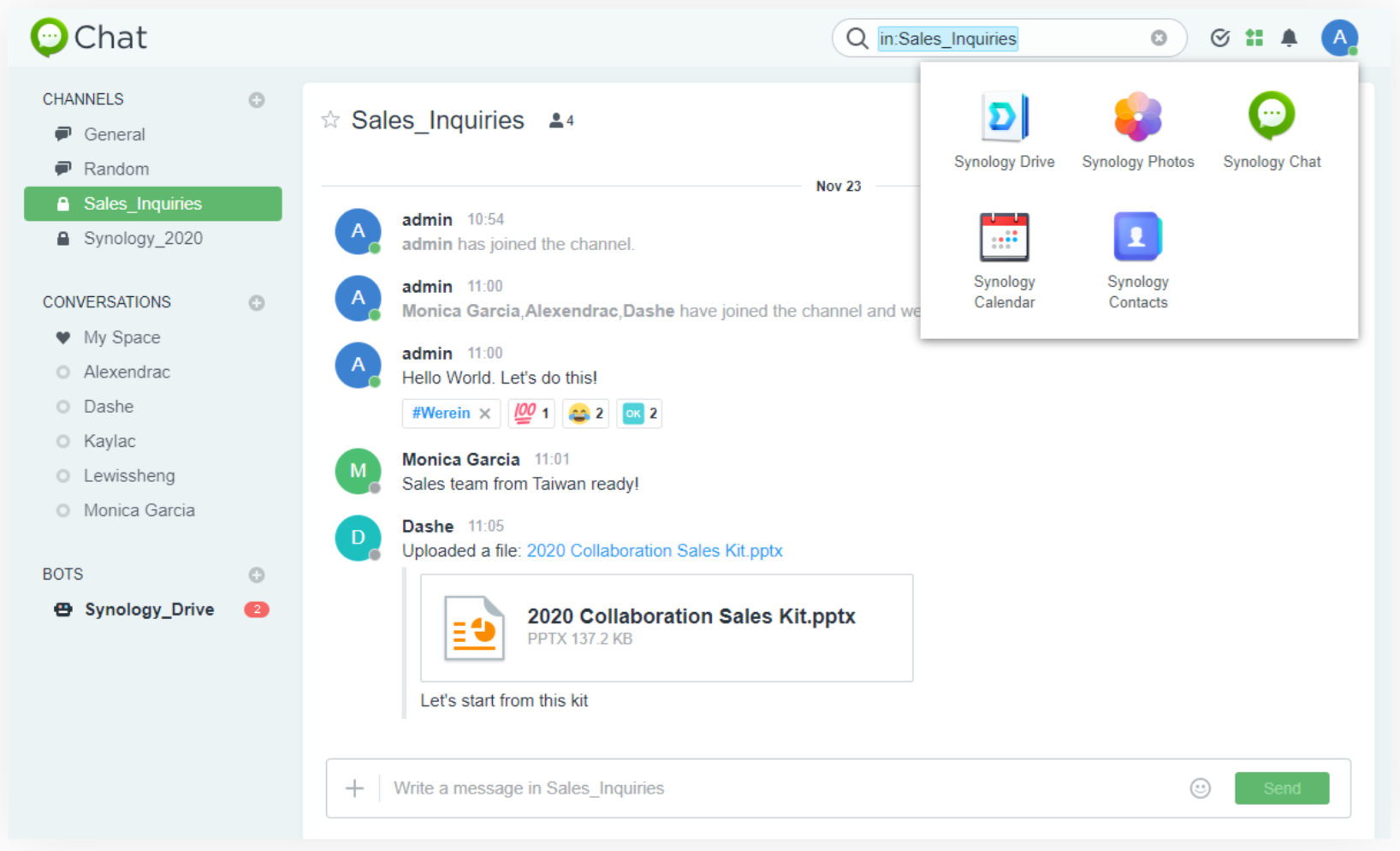Open the reminders checkmark-clock icon
The width and height of the screenshot is (1400, 851).
point(1219,38)
